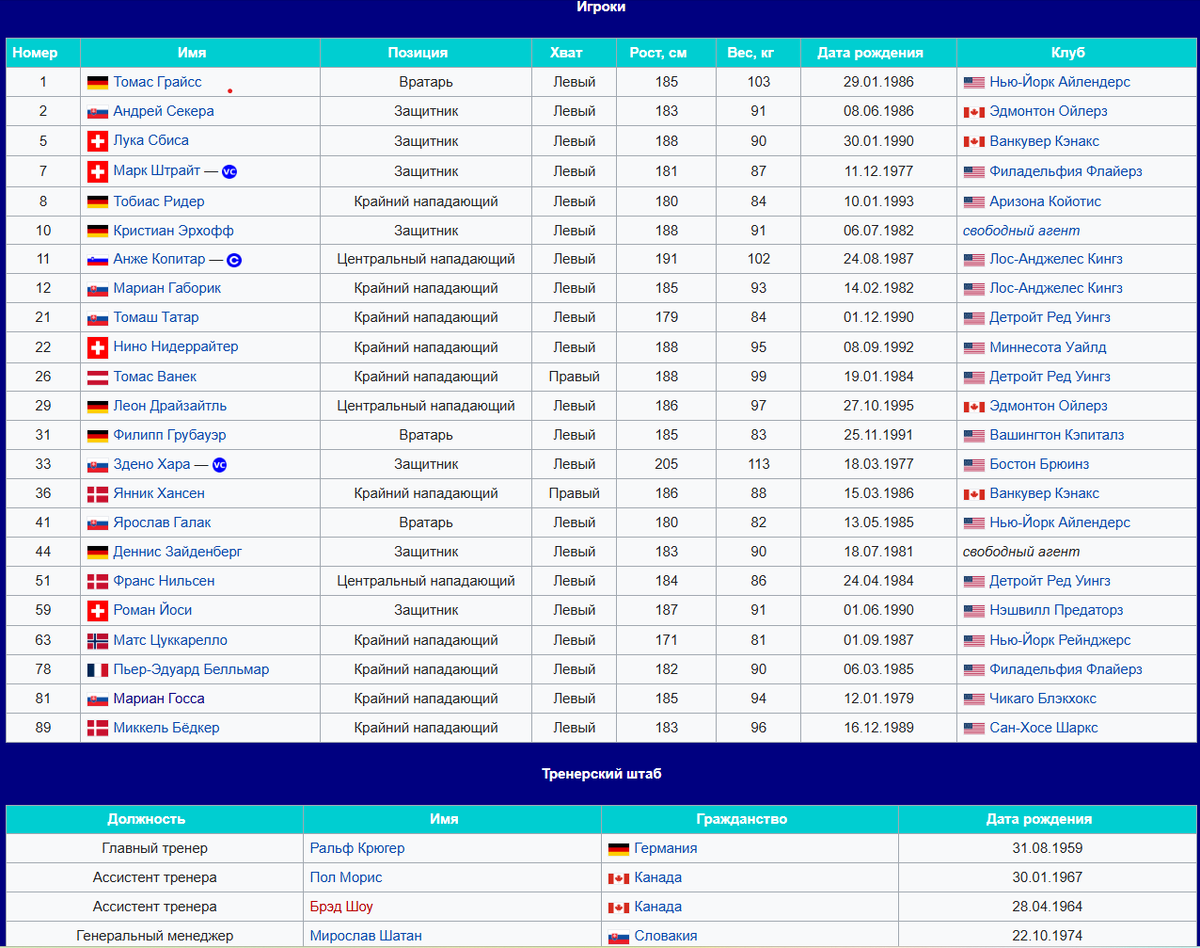1200x948 pixels.
Task: Select the weight value 113
Action: [x=759, y=464]
